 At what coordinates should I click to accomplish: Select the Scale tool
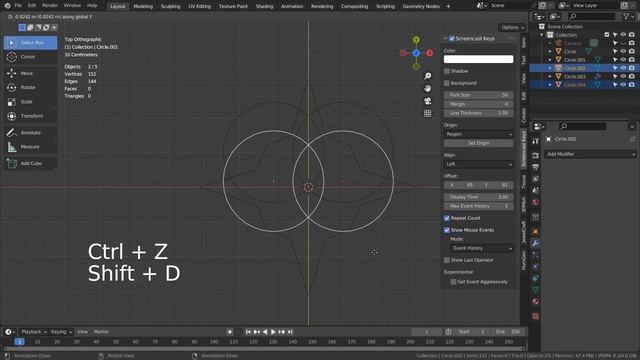point(31,102)
